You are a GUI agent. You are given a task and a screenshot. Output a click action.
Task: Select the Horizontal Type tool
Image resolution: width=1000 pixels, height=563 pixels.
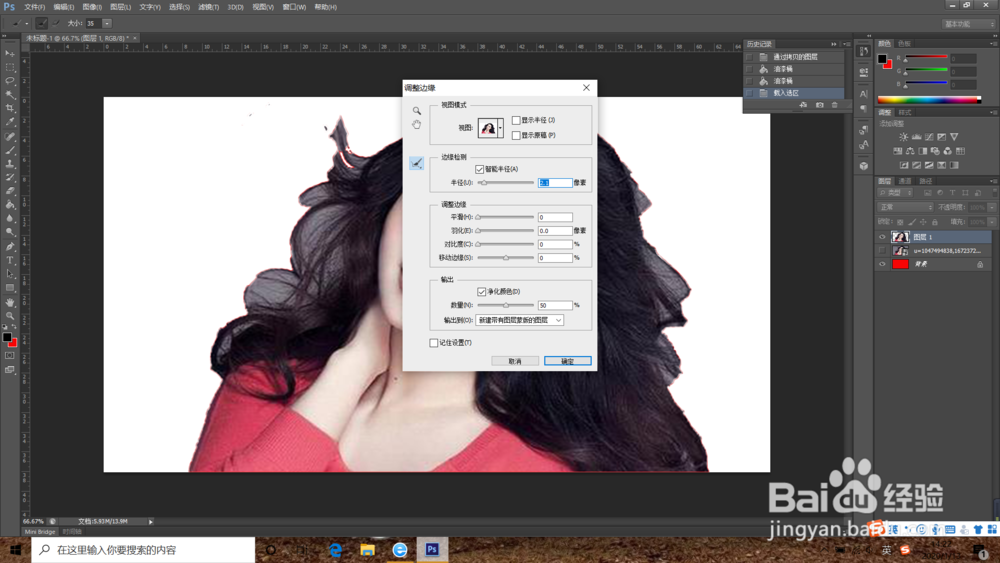tap(10, 260)
